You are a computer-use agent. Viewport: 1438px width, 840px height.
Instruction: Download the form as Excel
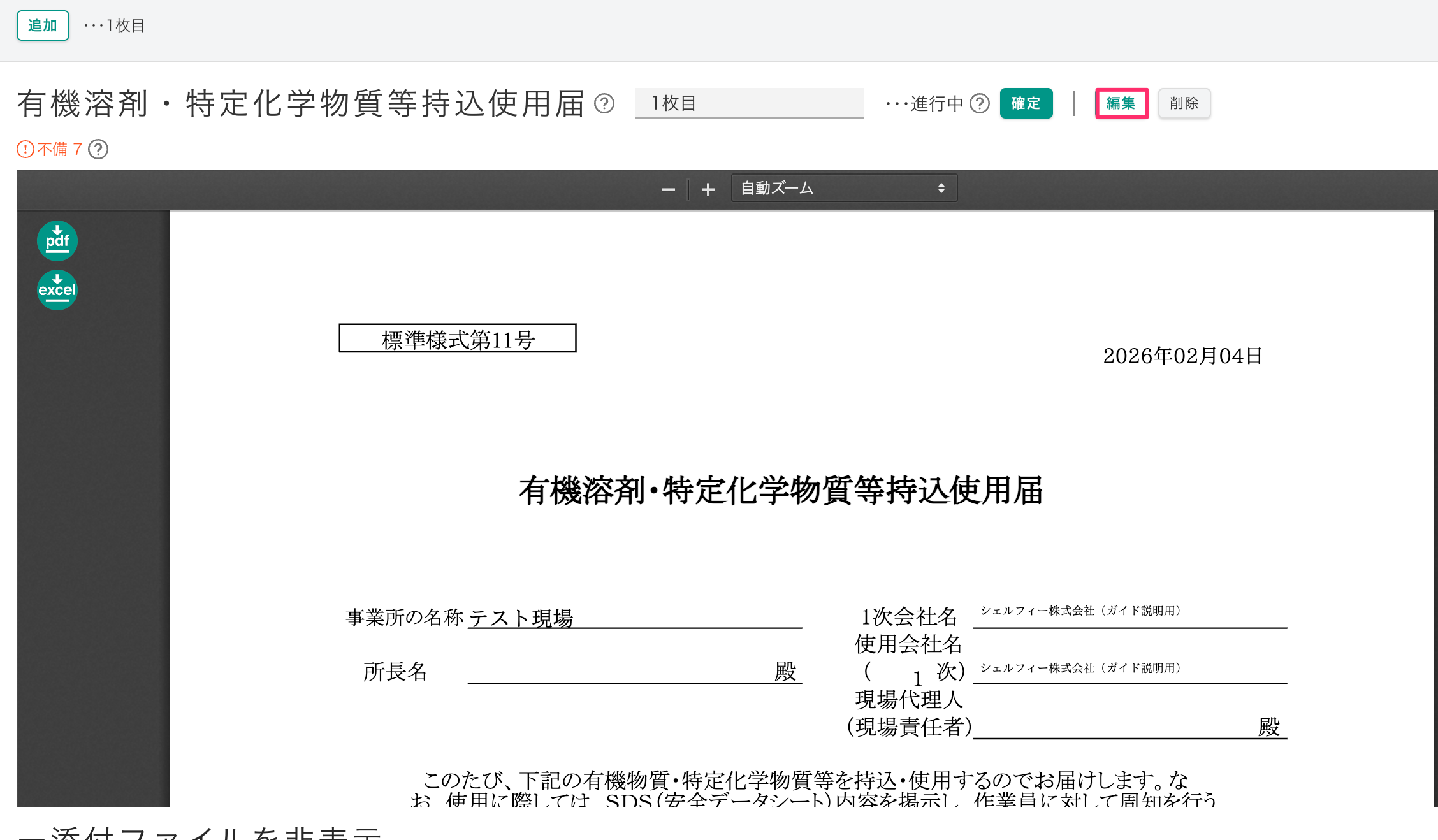57,290
